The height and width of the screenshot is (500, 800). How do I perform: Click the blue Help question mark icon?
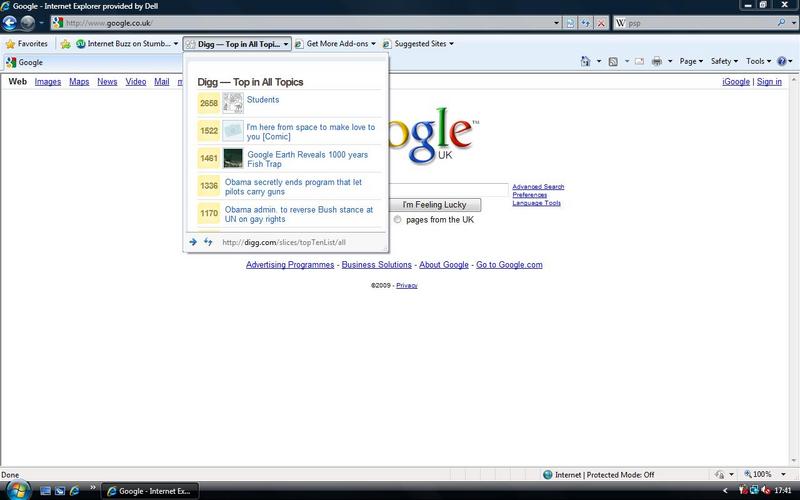pos(782,61)
